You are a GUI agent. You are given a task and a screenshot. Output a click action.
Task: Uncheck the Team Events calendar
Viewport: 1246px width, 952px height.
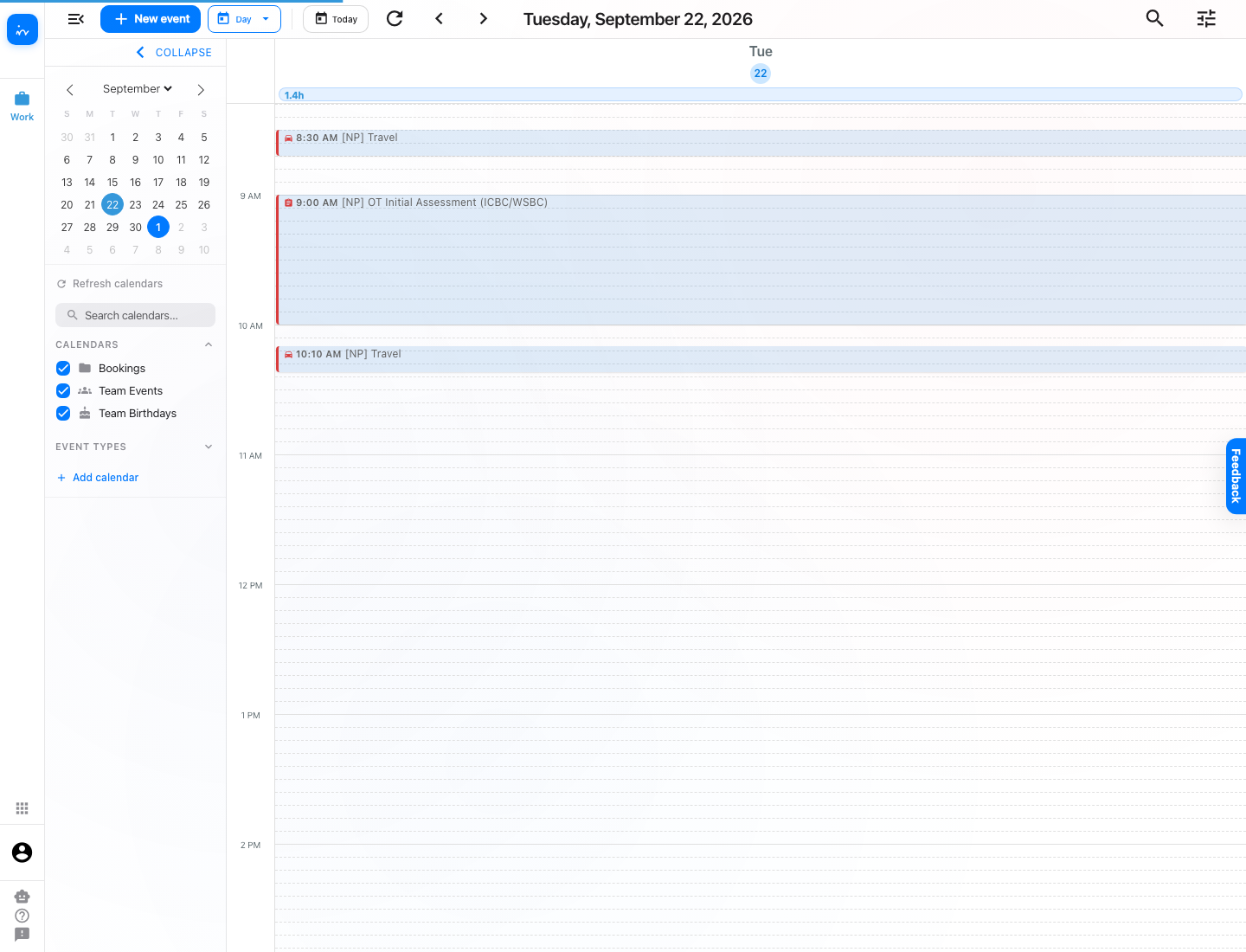click(63, 390)
